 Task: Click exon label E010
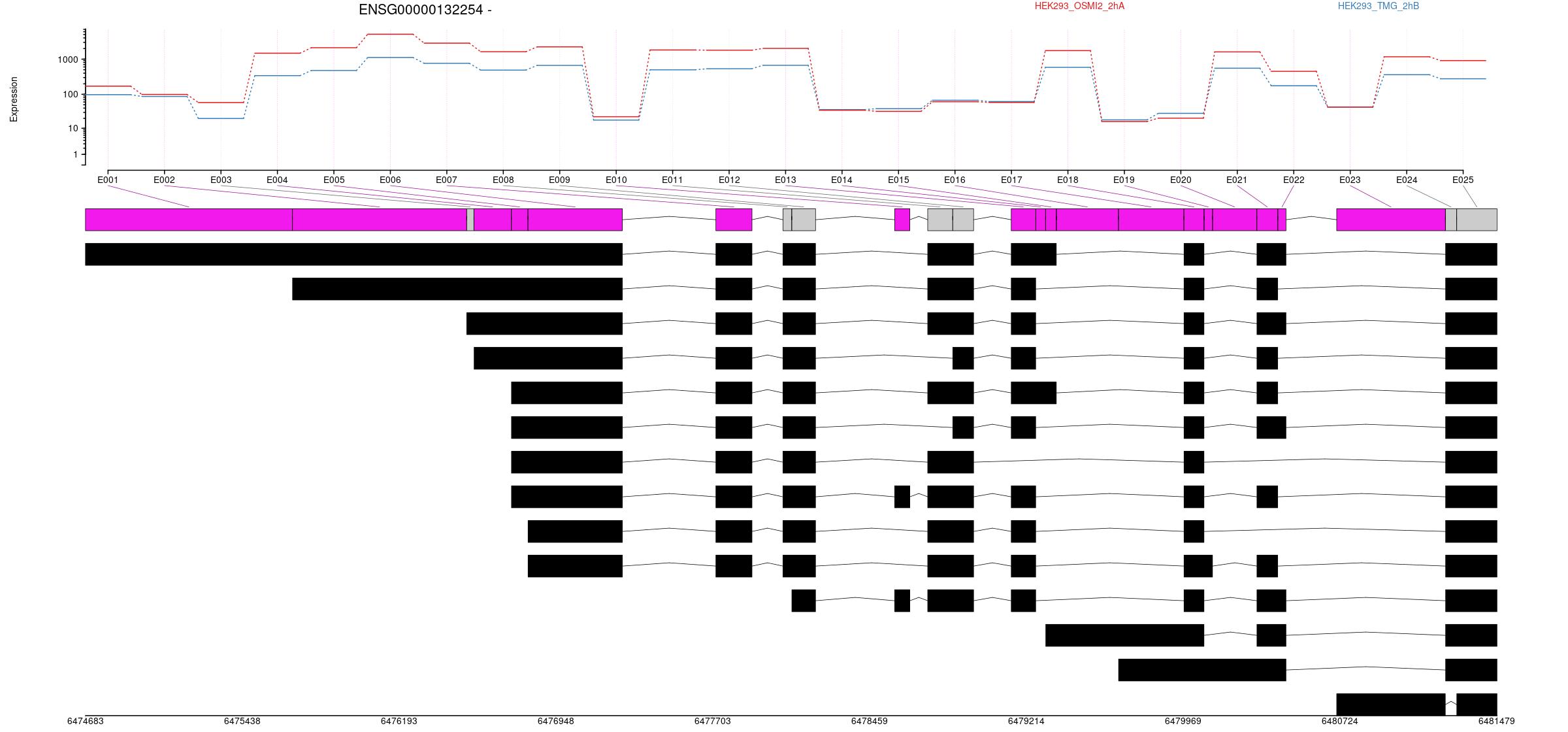point(616,180)
